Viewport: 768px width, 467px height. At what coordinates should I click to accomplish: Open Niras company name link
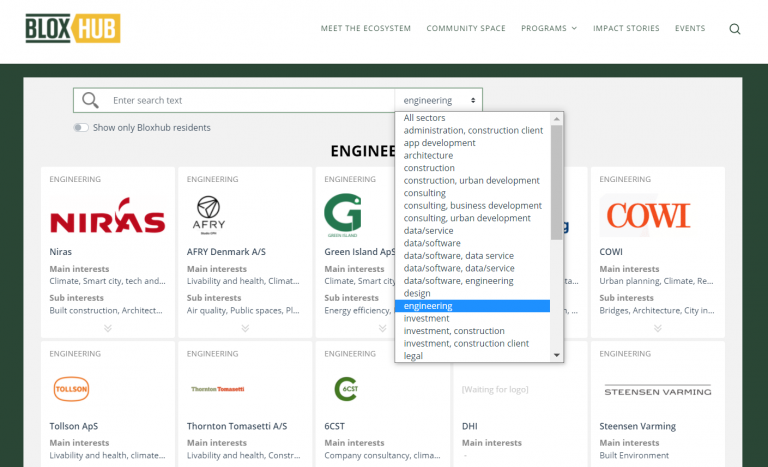[x=61, y=252]
